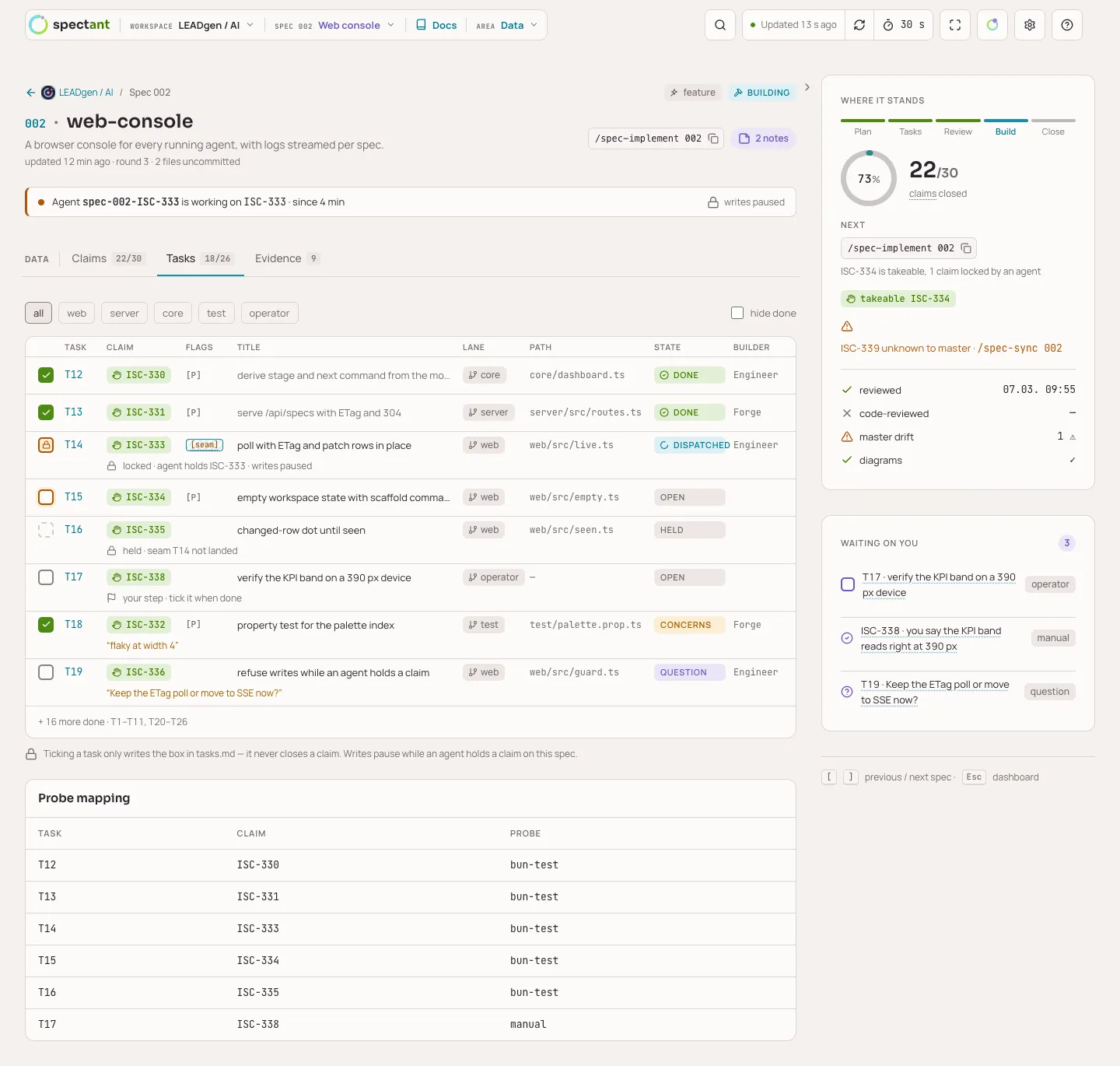This screenshot has width=1120, height=1066.
Task: Click the code-reviewed X icon
Action: coord(847,414)
